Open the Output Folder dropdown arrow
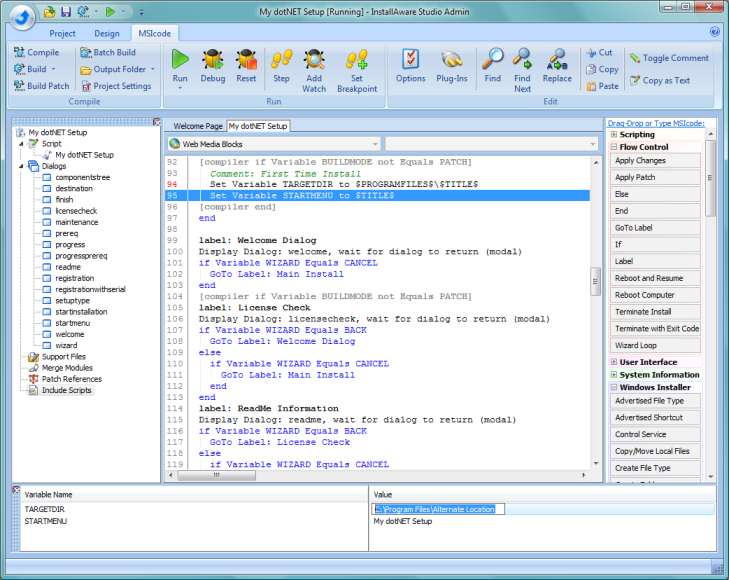This screenshot has width=729, height=580. click(x=152, y=69)
